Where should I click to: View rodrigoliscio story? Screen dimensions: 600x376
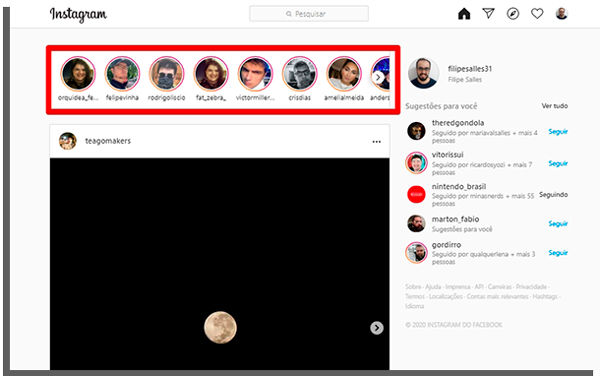tap(166, 74)
